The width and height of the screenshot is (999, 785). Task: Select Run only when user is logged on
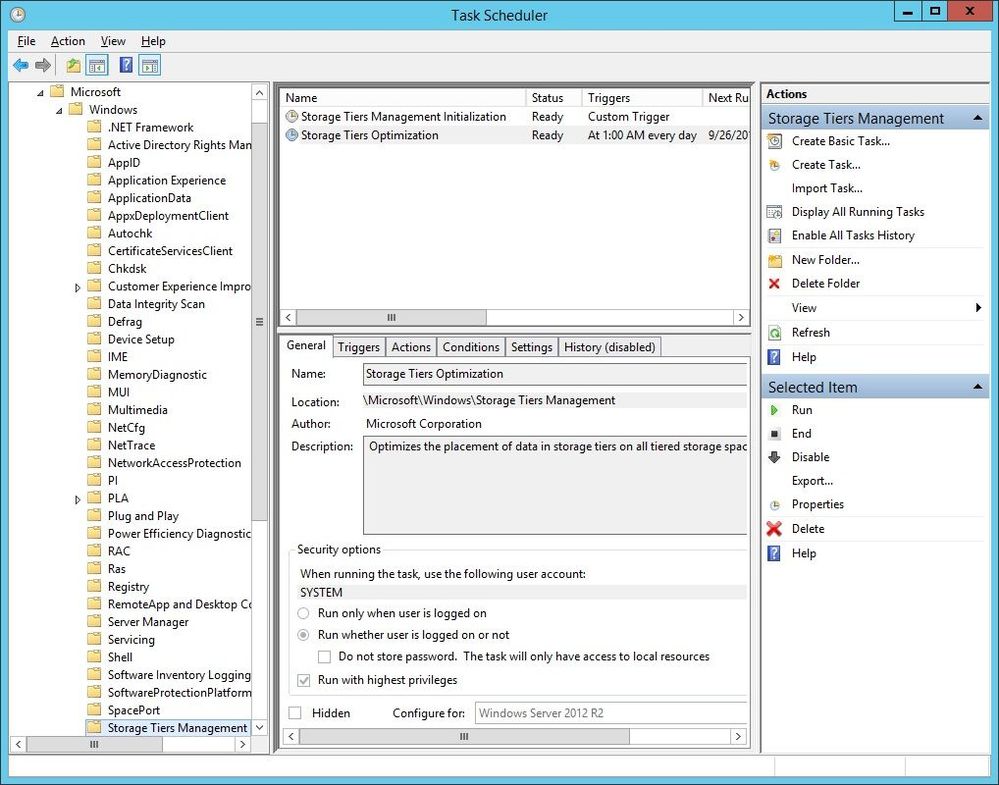(x=304, y=614)
